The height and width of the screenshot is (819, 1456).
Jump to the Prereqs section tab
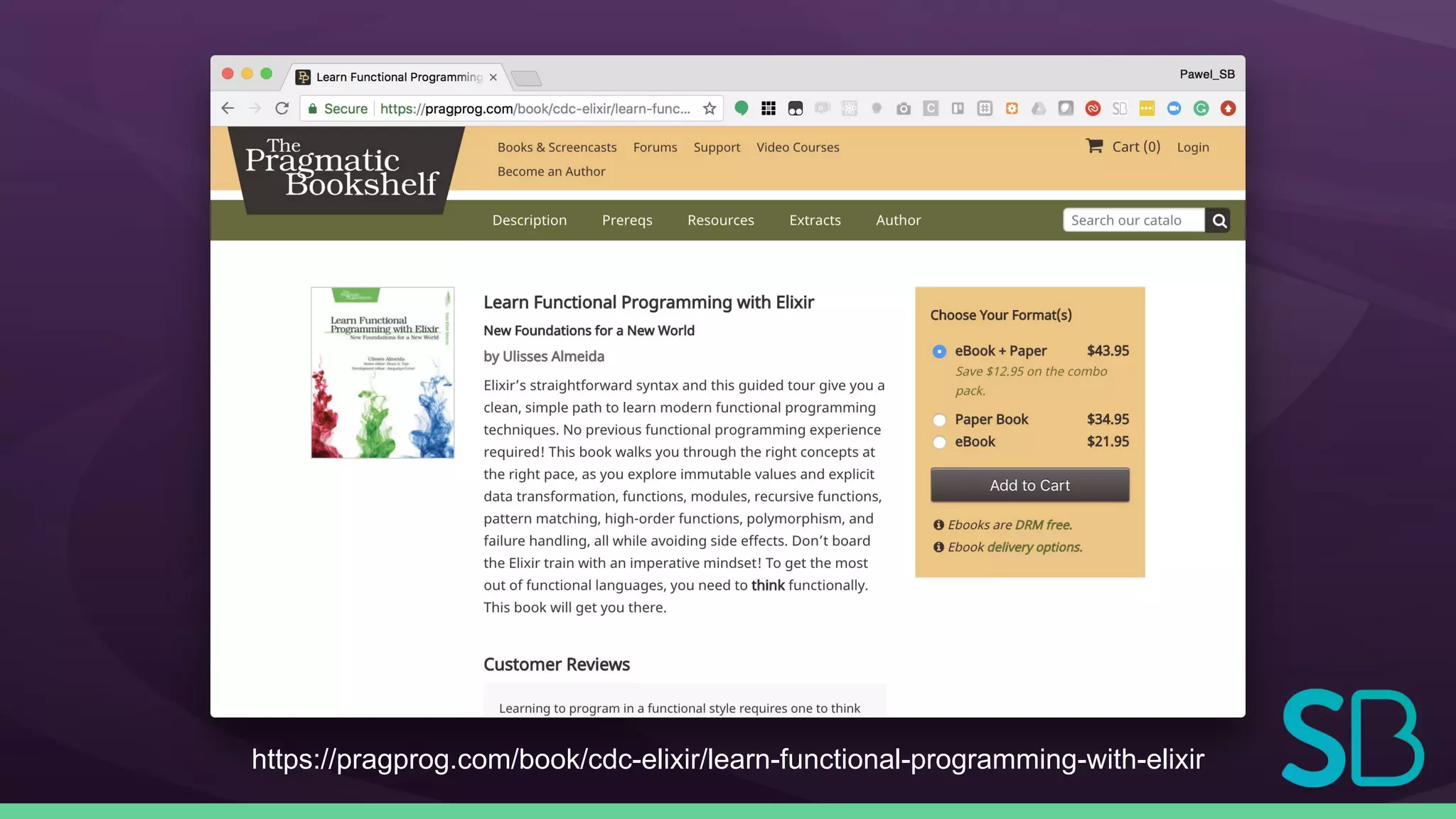(x=627, y=220)
